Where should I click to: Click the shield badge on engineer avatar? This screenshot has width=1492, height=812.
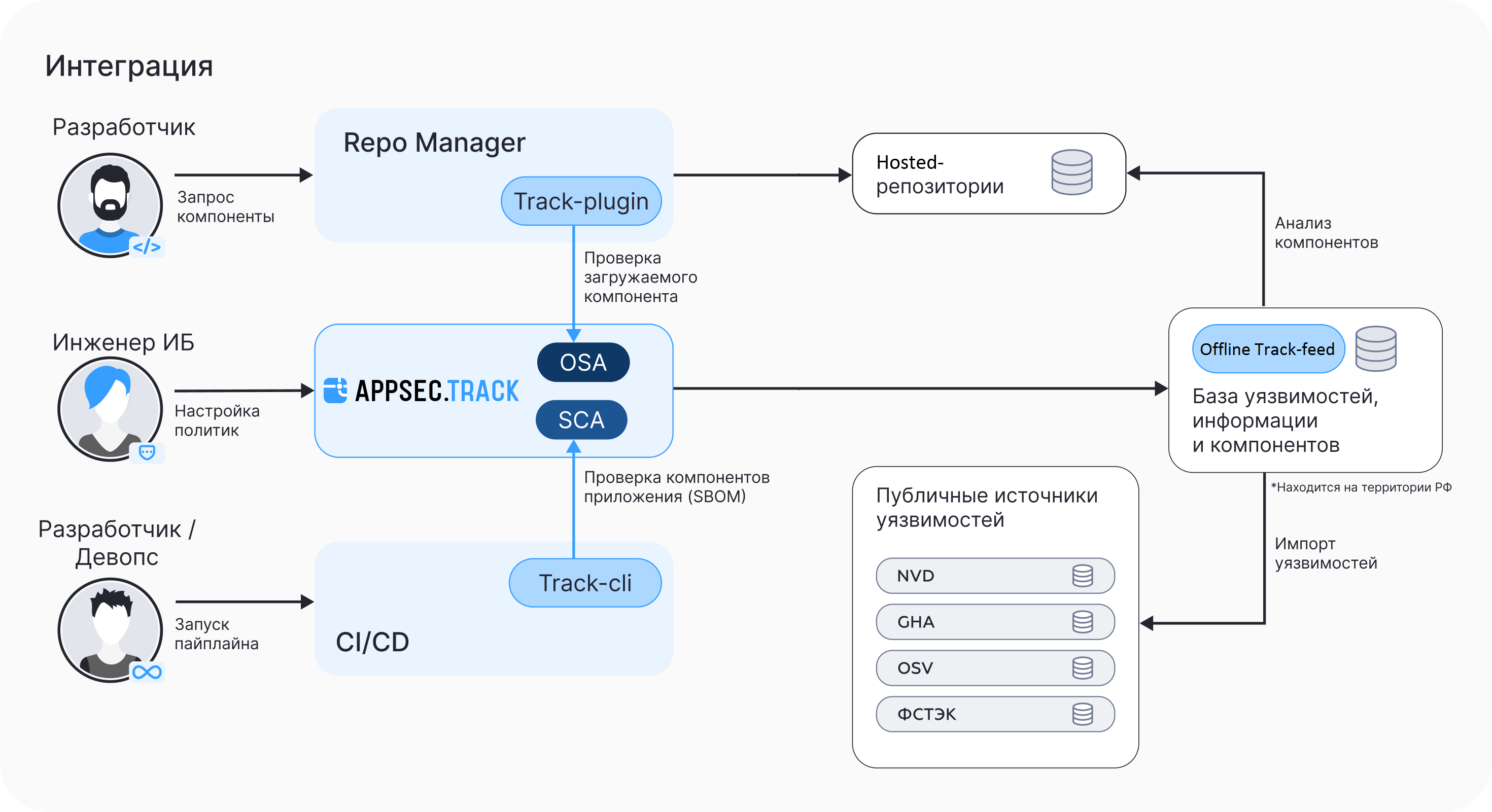coord(147,452)
